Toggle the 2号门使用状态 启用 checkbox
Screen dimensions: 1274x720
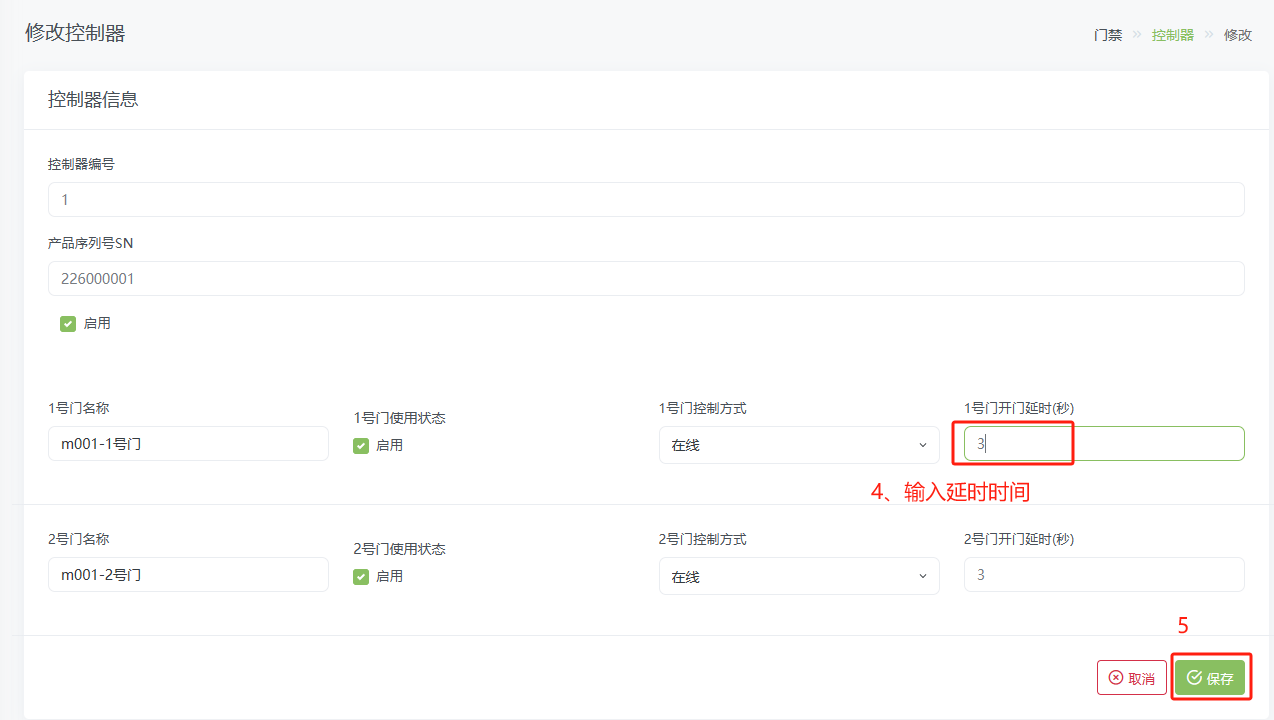pyautogui.click(x=361, y=577)
